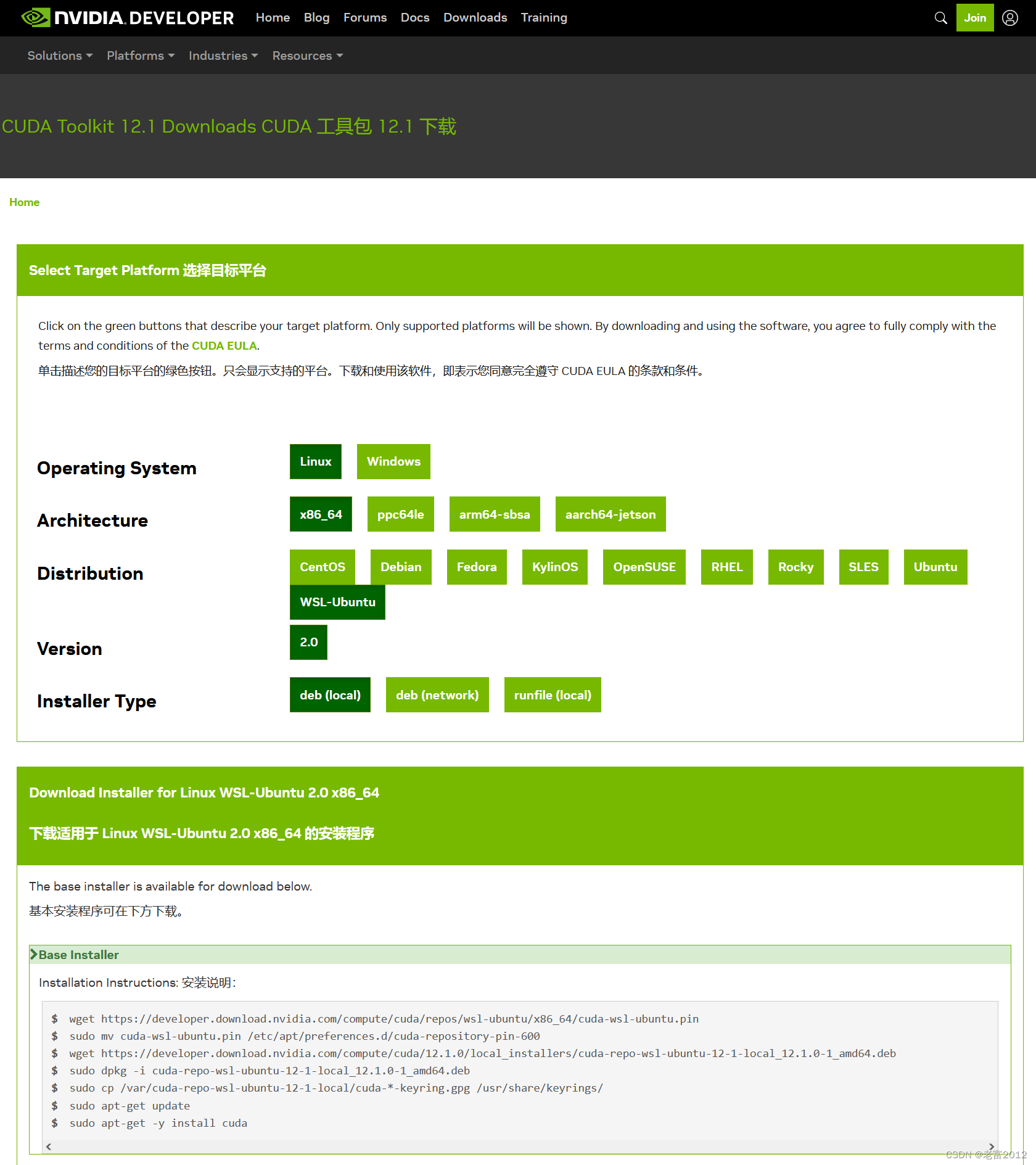Choose version 2.0

coord(308,642)
